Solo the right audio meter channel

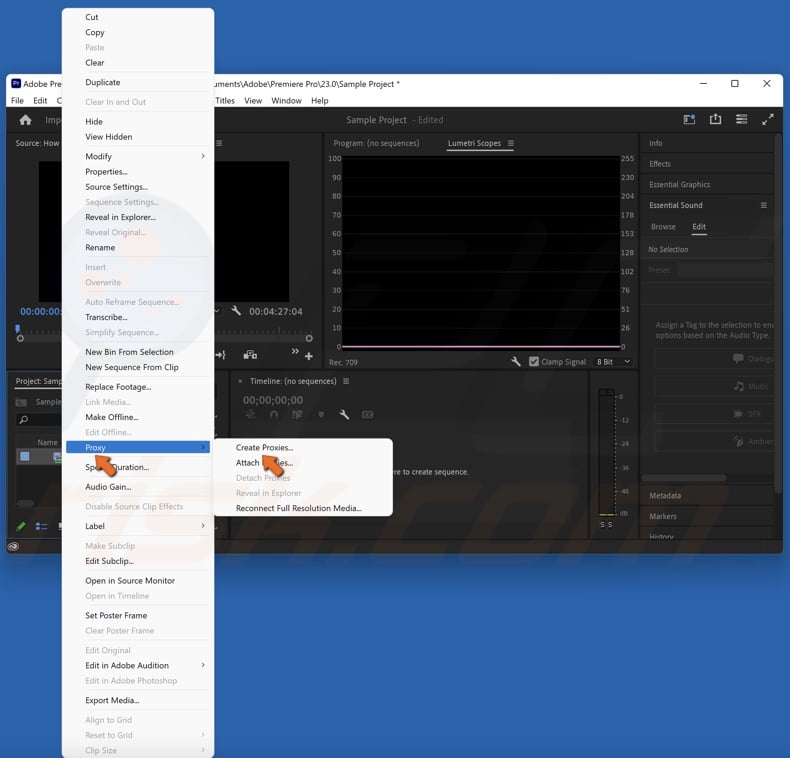click(610, 525)
